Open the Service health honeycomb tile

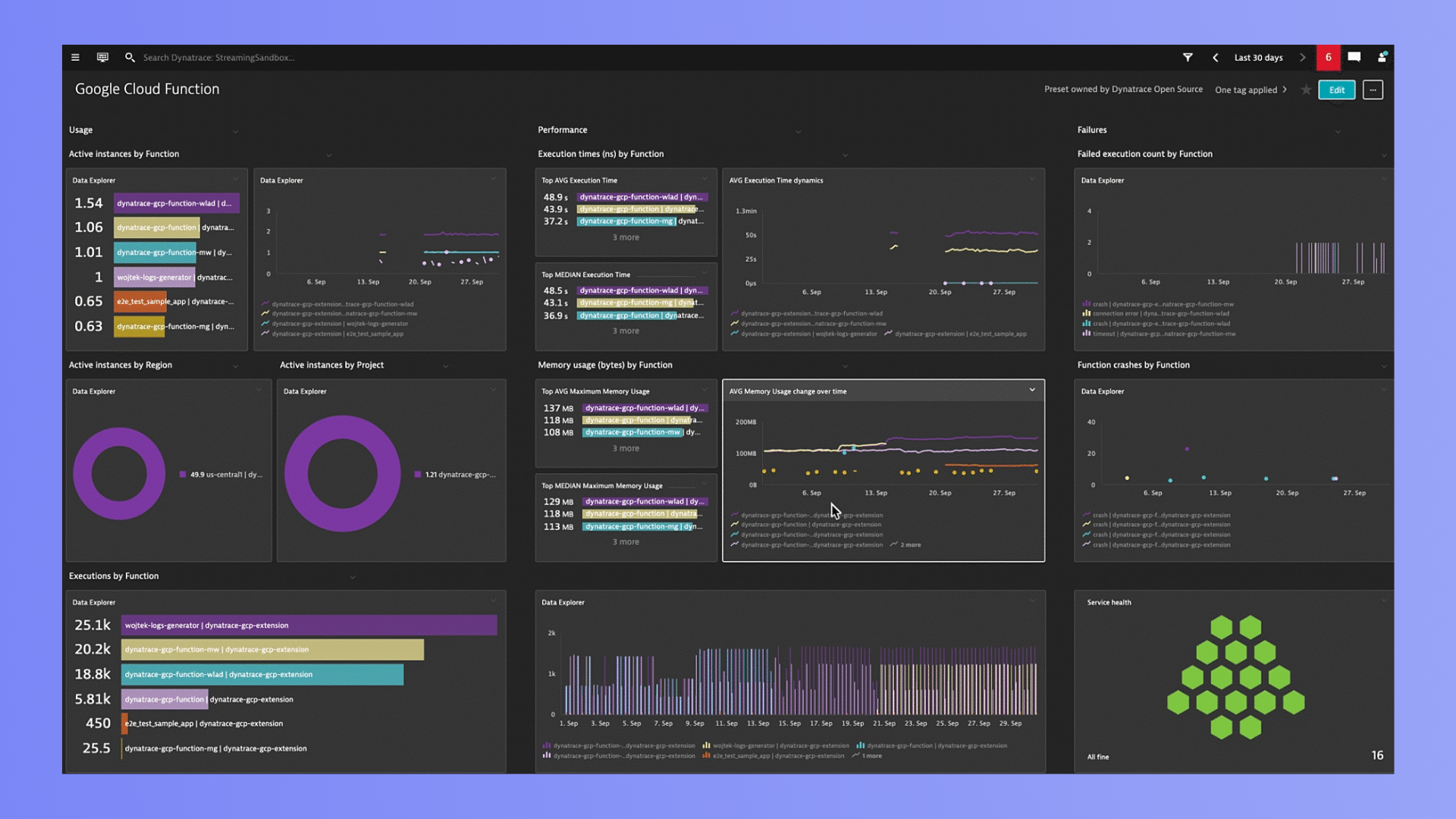click(x=1235, y=677)
